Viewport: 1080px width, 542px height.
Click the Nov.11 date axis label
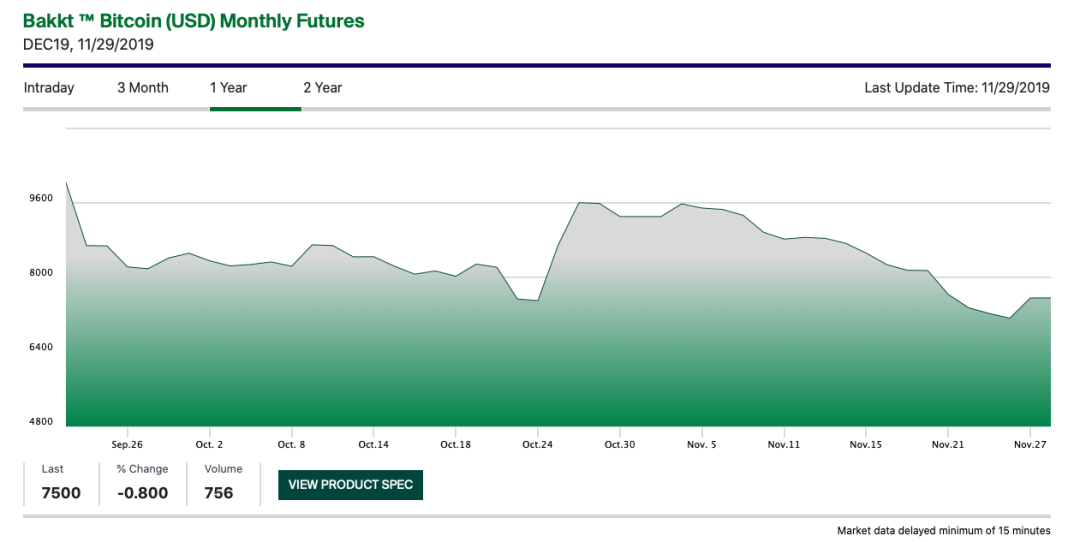(784, 445)
